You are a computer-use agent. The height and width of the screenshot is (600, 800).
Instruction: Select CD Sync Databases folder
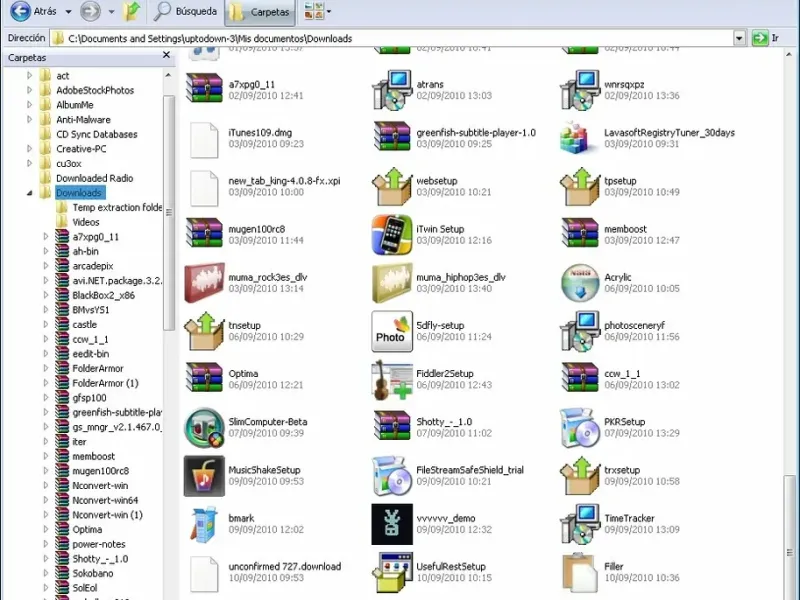(x=96, y=134)
